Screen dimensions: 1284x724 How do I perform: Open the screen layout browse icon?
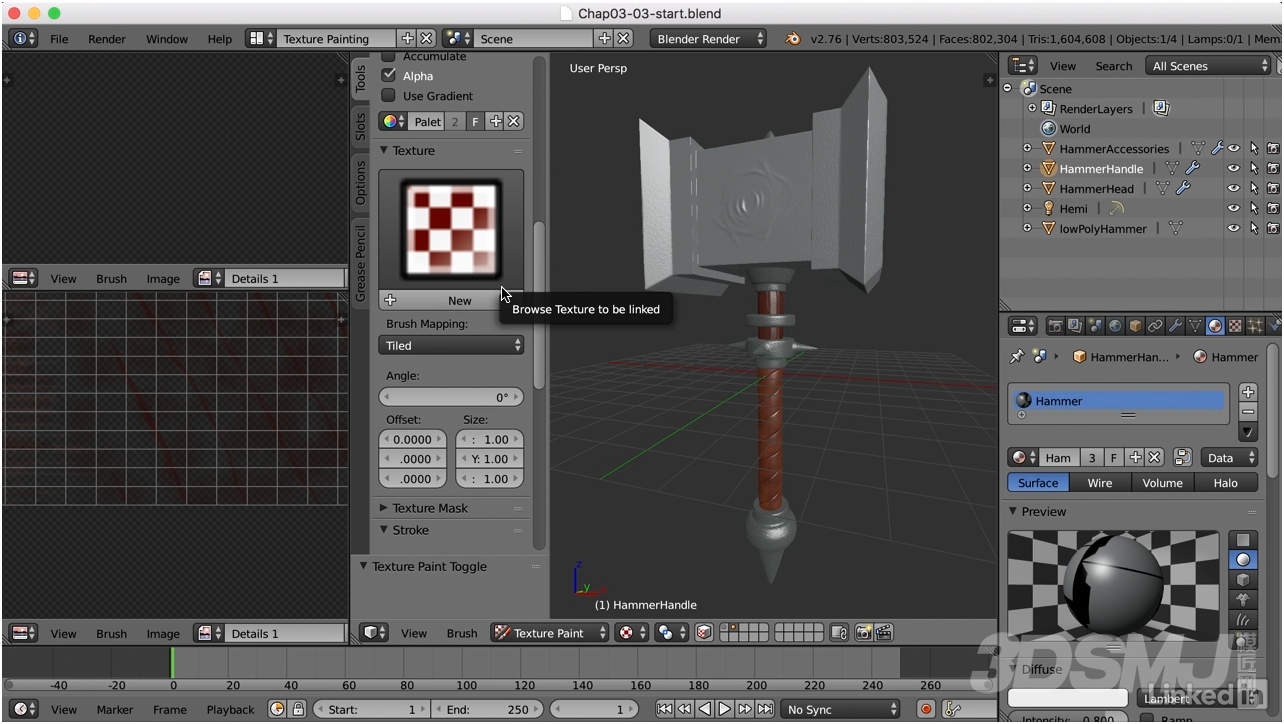tap(261, 39)
